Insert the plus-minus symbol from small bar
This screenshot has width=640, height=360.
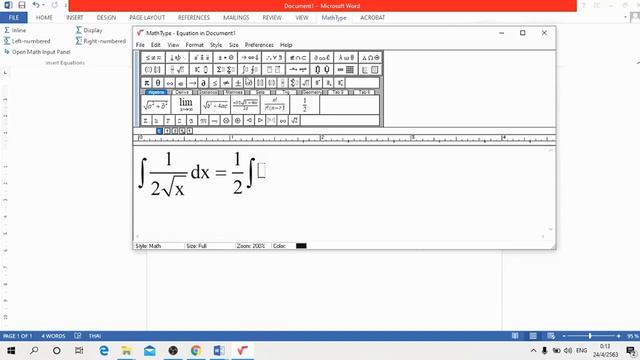(x=238, y=83)
